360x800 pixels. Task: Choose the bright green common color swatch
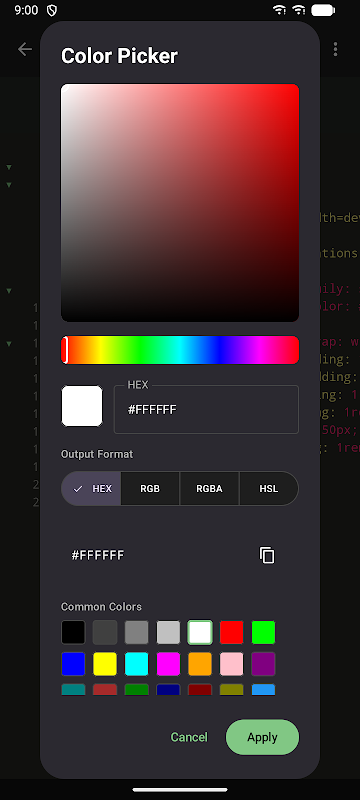[264, 632]
